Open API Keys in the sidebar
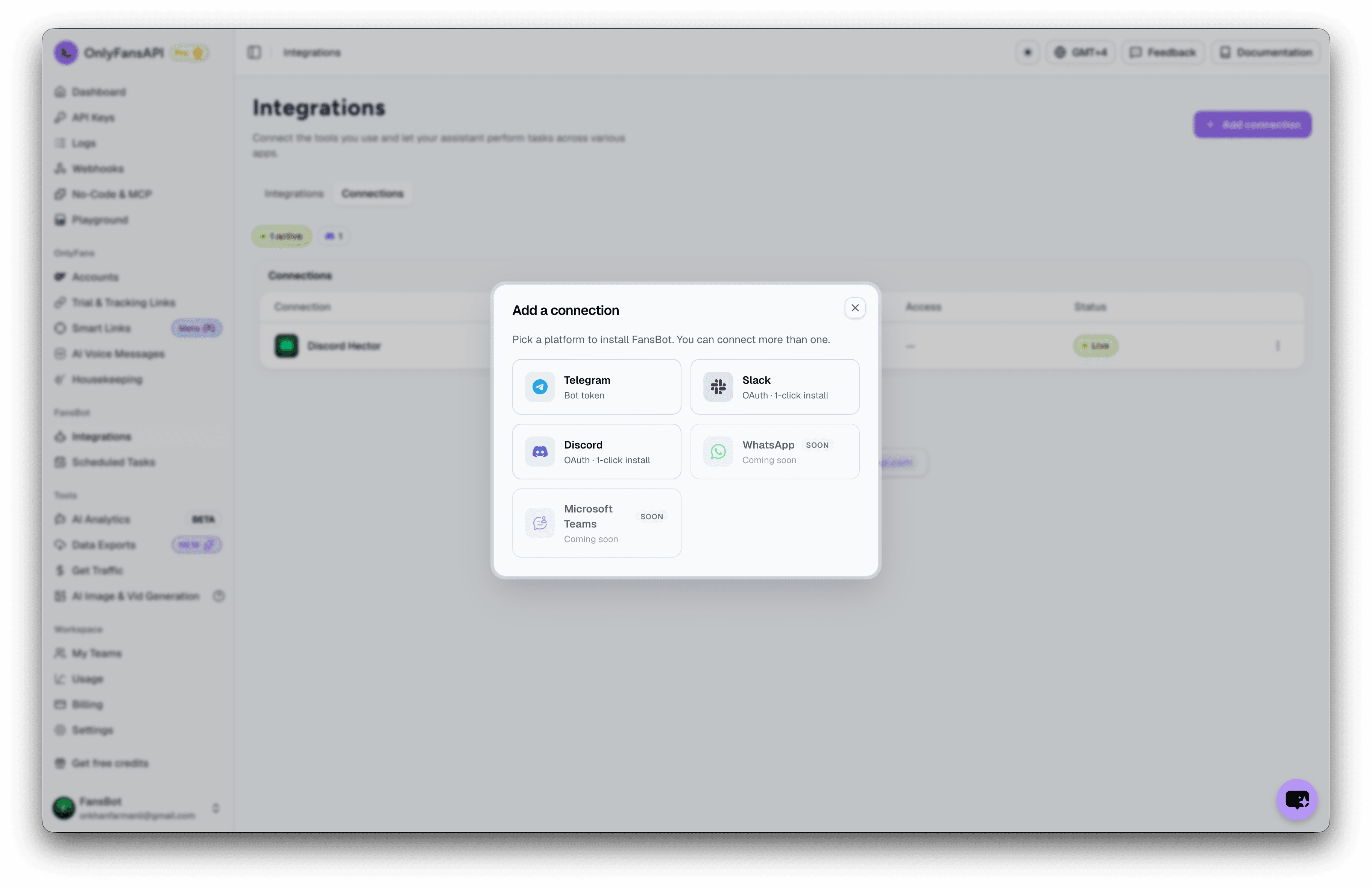Image resolution: width=1372 pixels, height=888 pixels. pos(93,118)
